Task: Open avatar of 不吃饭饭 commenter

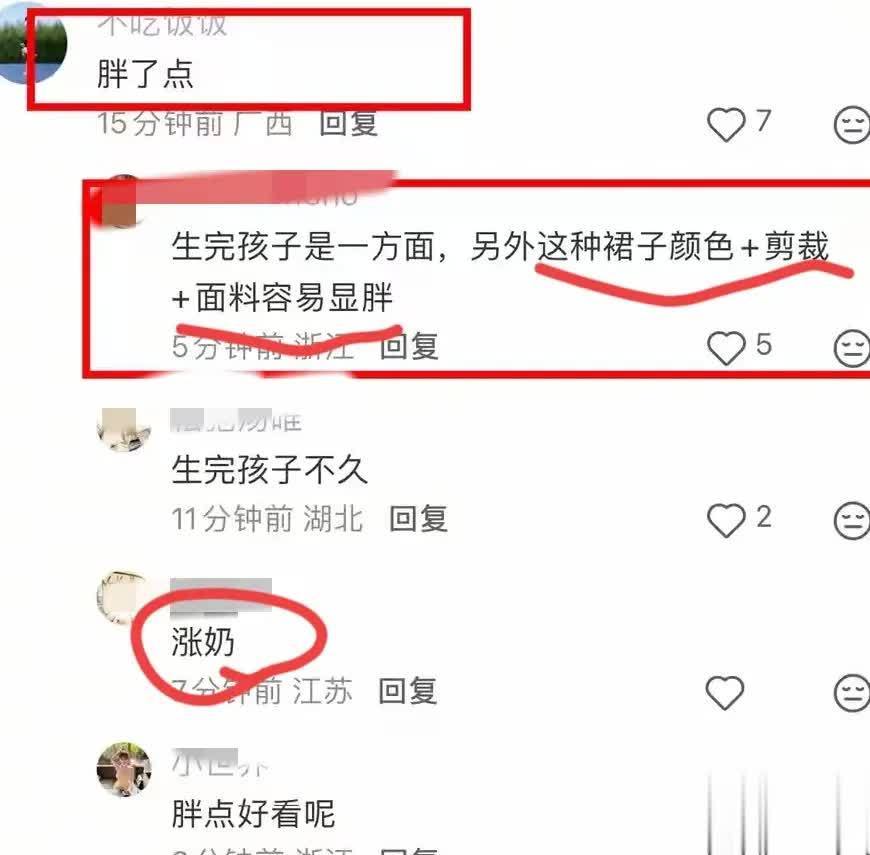Action: [31, 43]
